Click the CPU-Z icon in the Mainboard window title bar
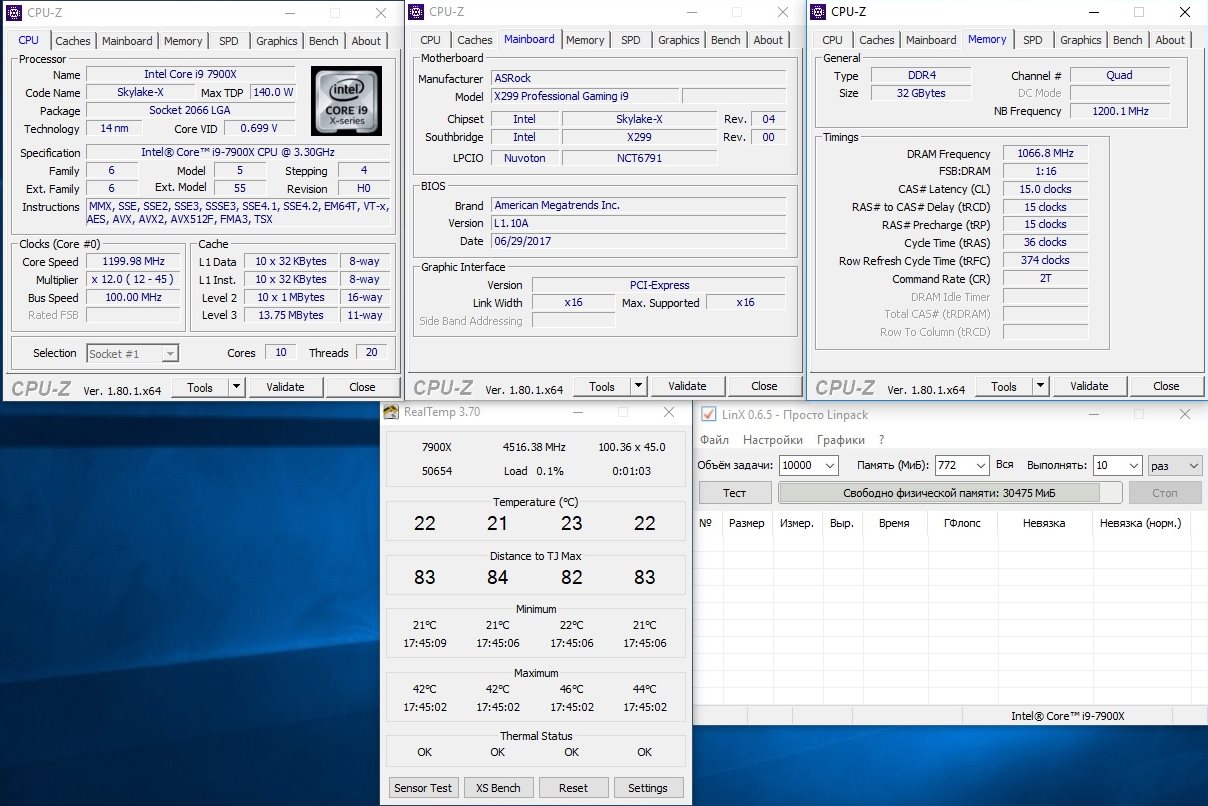This screenshot has width=1208, height=806. [415, 12]
